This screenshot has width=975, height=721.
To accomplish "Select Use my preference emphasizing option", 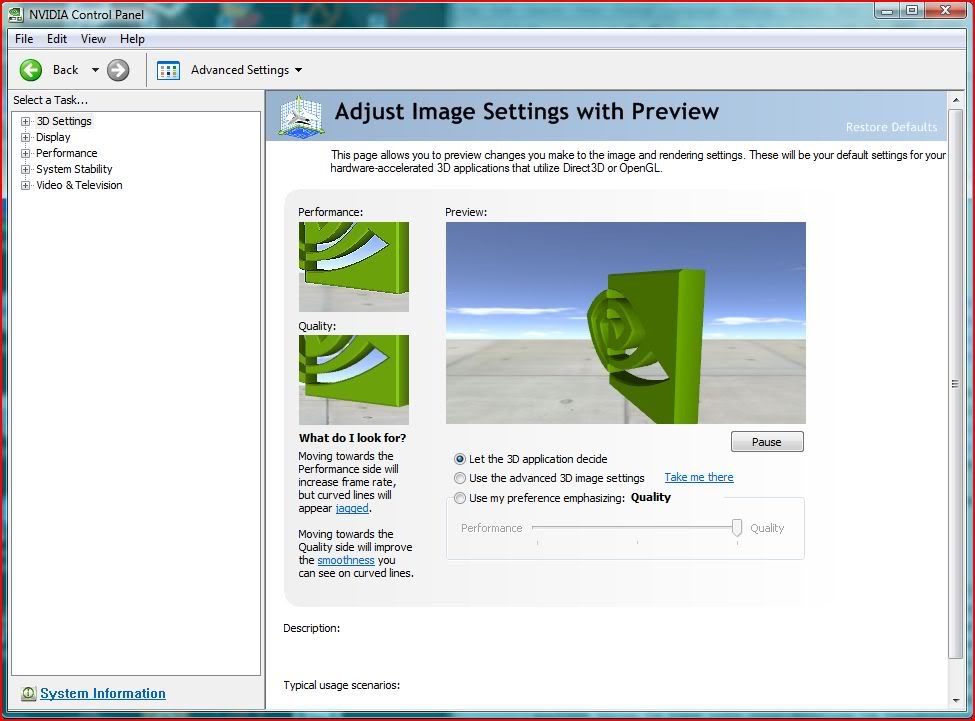I will click(460, 498).
